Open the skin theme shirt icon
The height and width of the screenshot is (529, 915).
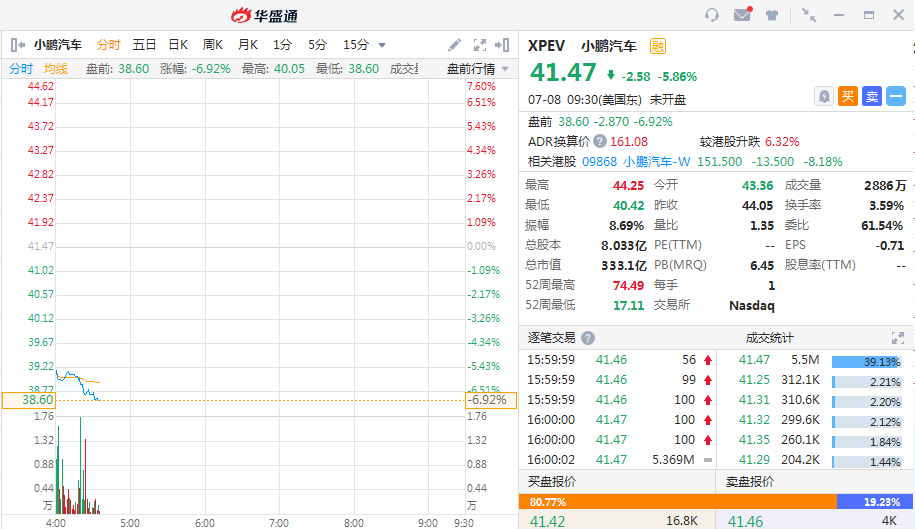click(772, 15)
